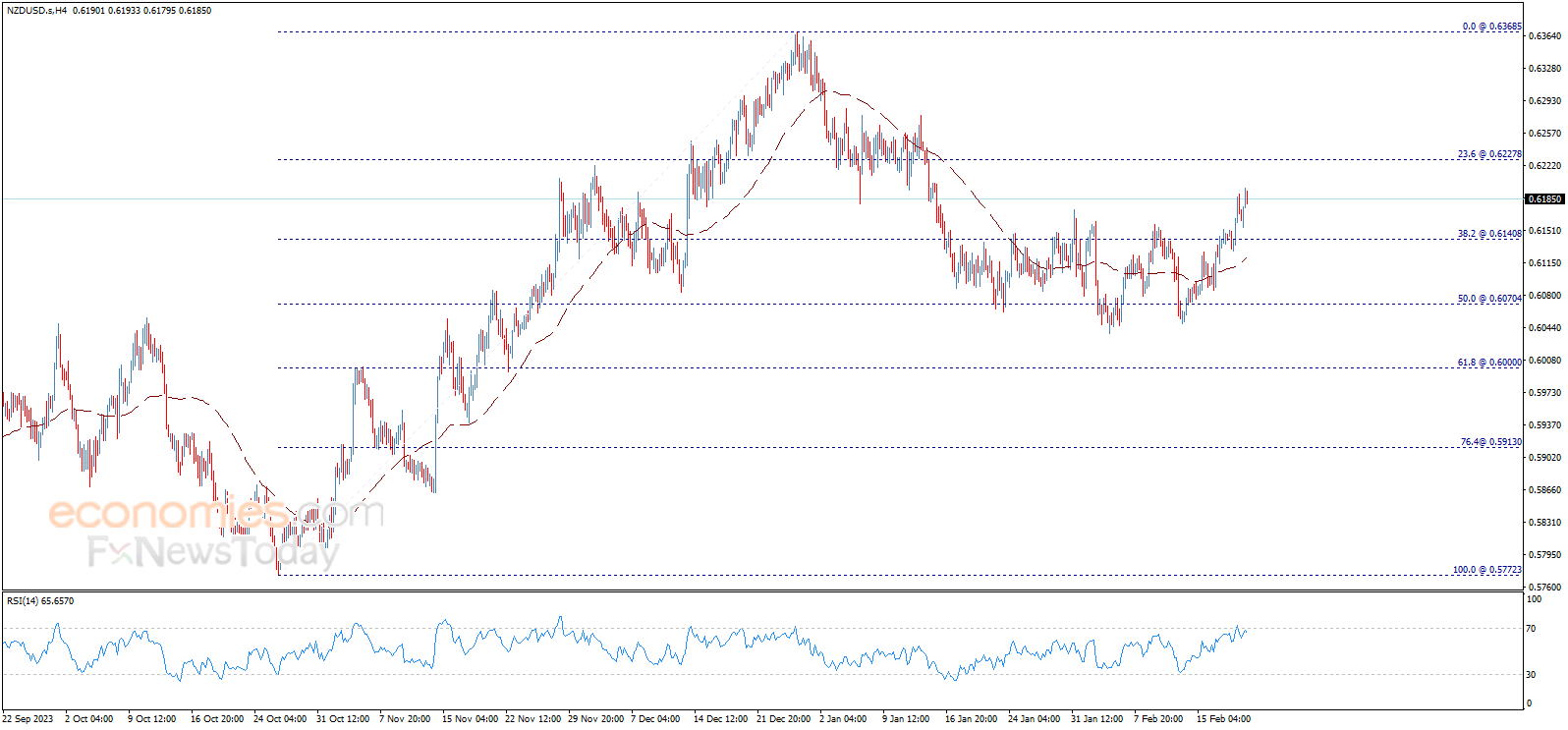This screenshot has width=1568, height=730.
Task: Select the 100.0 @ 0.57723 Fibonacci label
Action: tap(1487, 570)
